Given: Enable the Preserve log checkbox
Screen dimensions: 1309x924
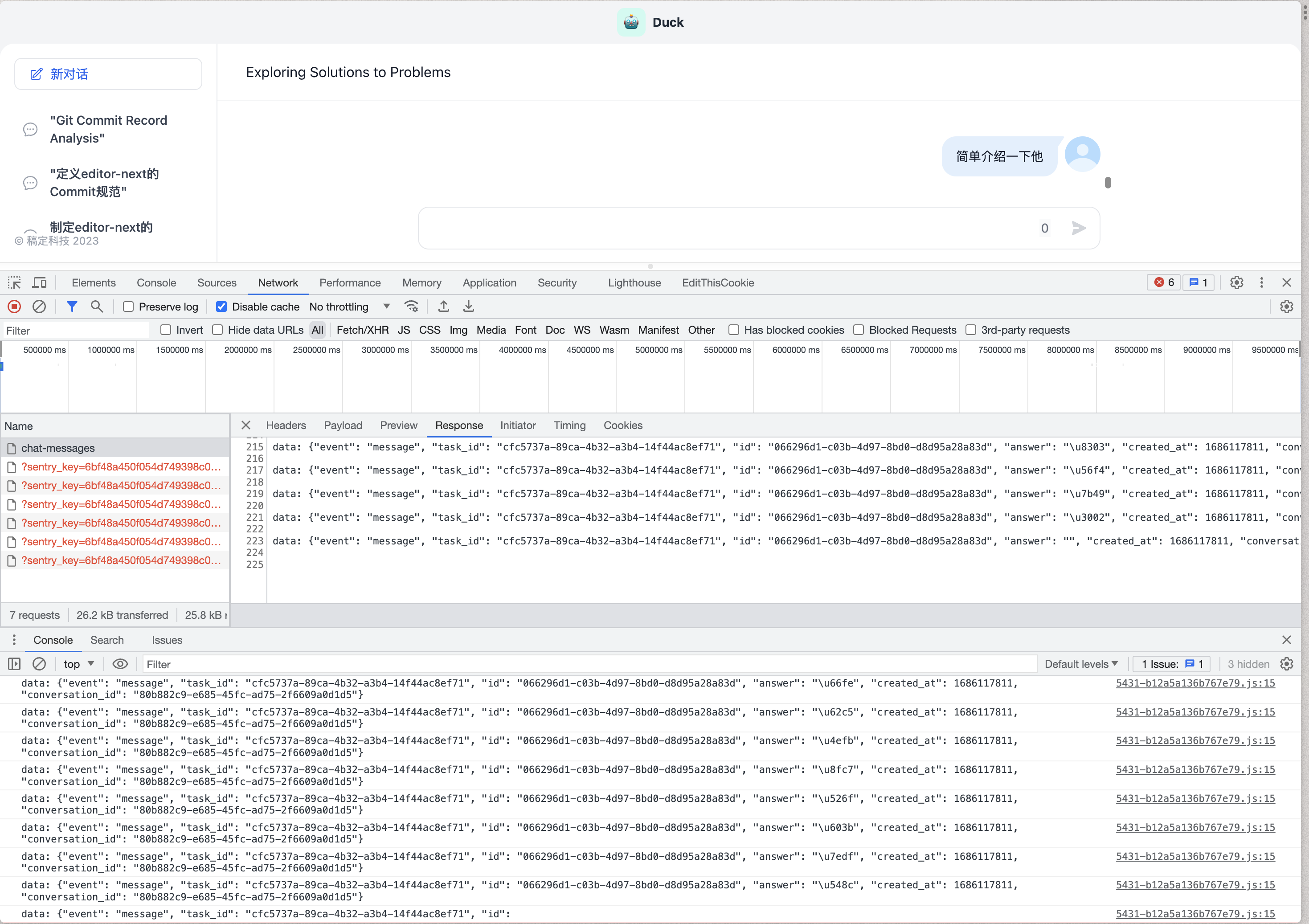Looking at the screenshot, I should [129, 306].
